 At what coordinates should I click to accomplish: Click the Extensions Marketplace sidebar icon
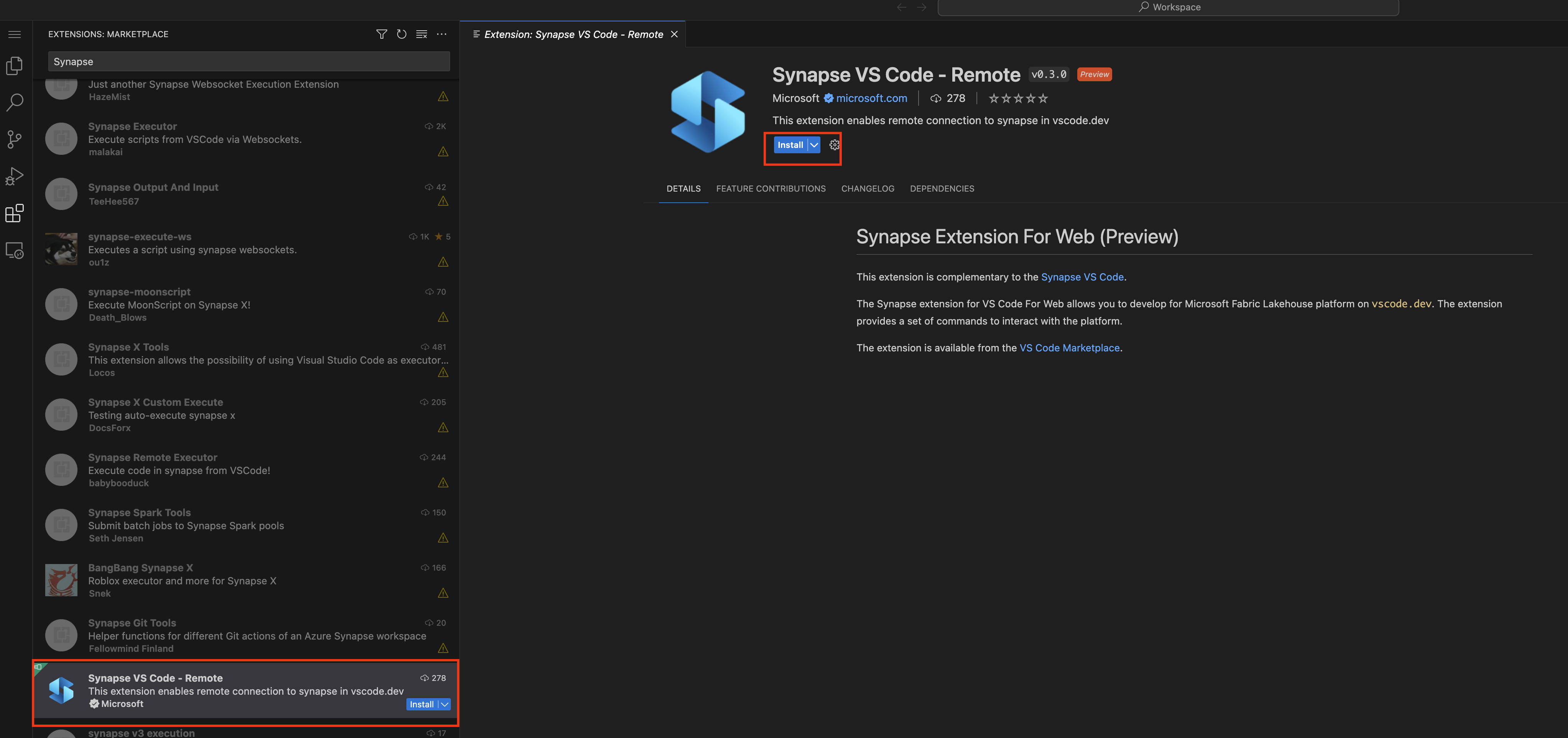pyautogui.click(x=15, y=214)
